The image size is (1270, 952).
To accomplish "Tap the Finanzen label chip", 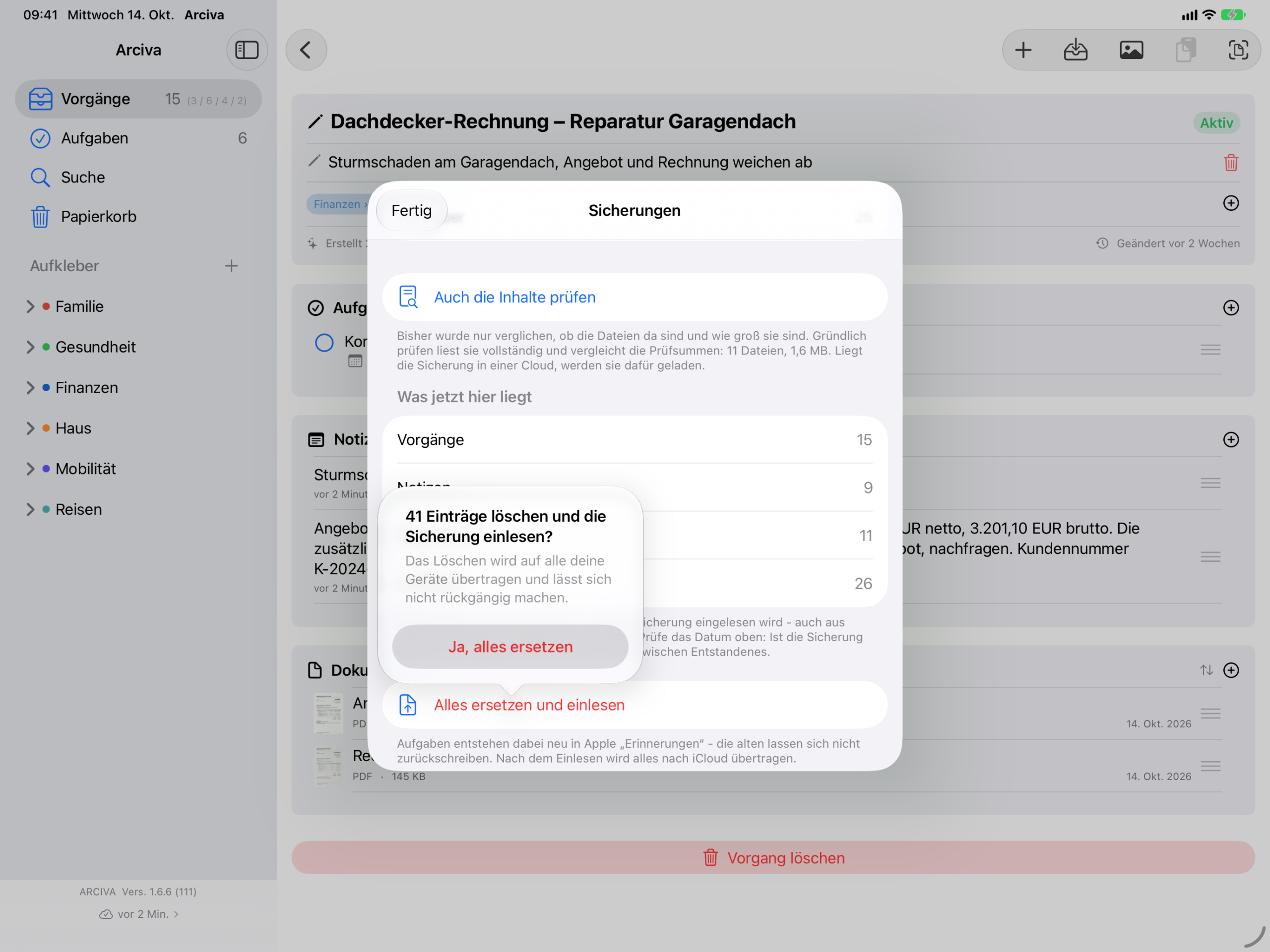I will 337,204.
